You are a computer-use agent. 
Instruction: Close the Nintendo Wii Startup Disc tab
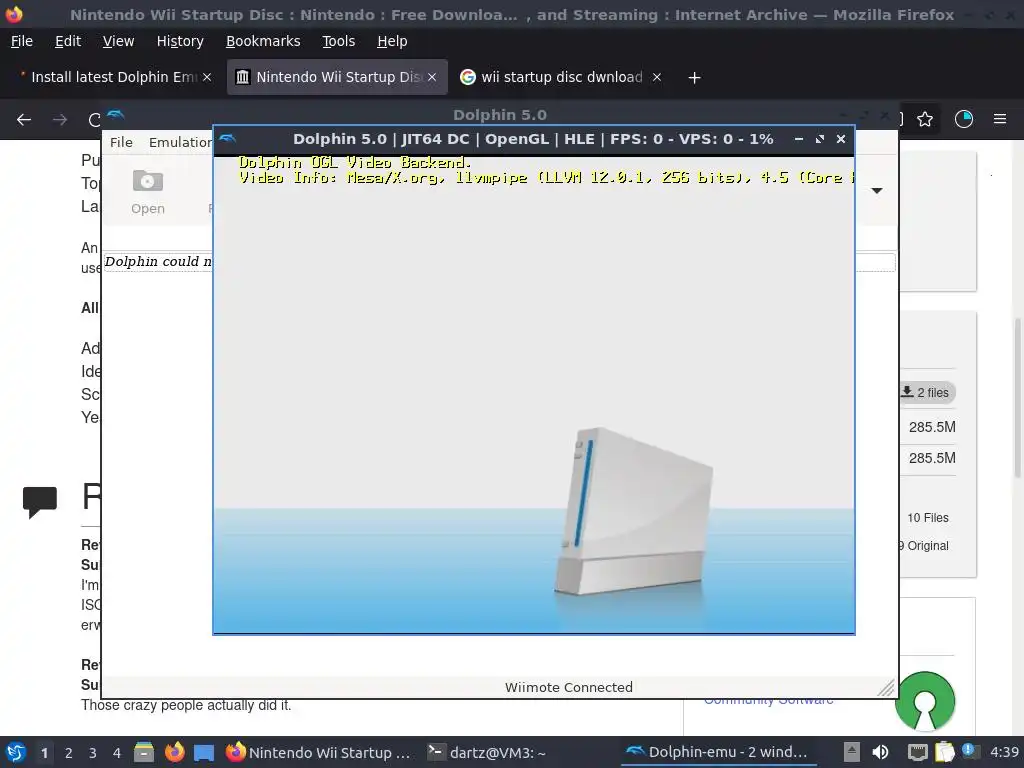click(x=432, y=77)
